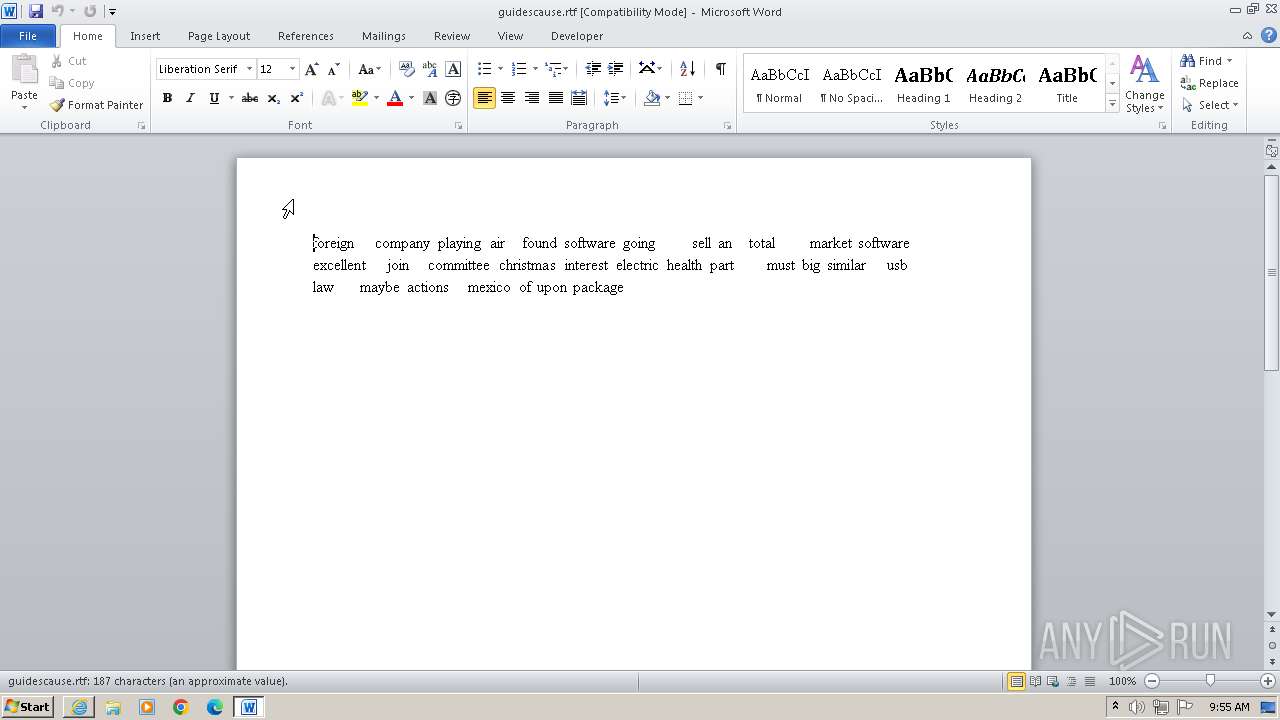Apply the Title style

tap(1067, 84)
